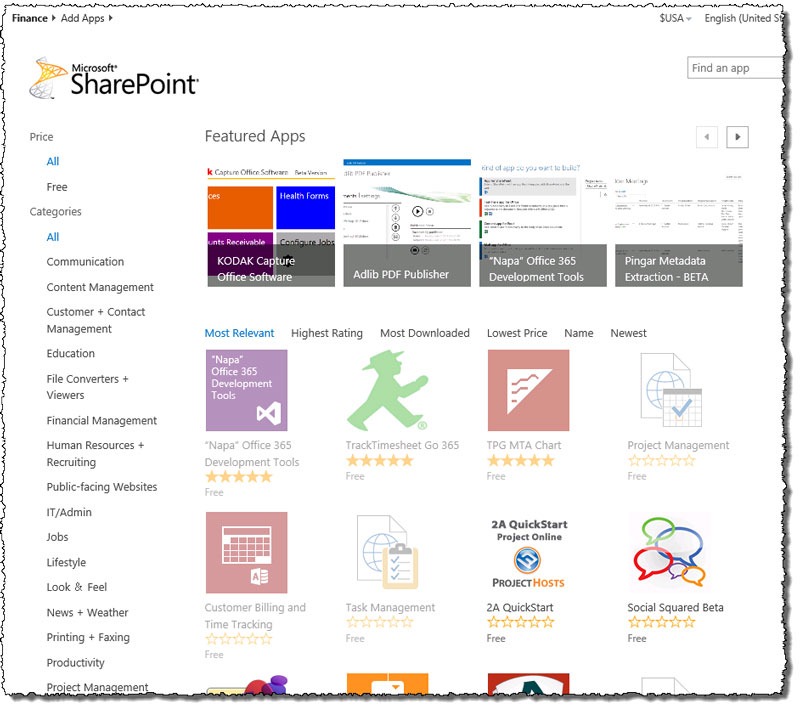Filter by Lifestyle category
This screenshot has width=800, height=712.
point(66,562)
